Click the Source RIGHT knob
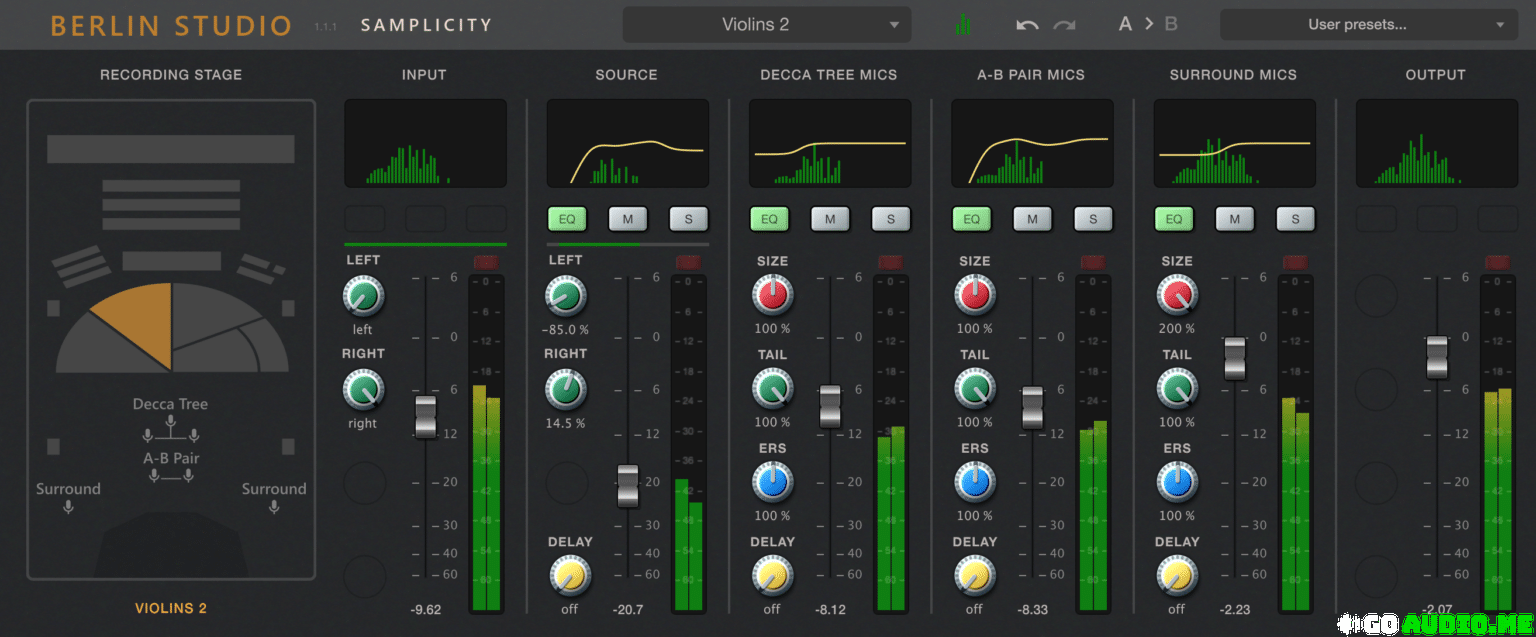 point(566,390)
